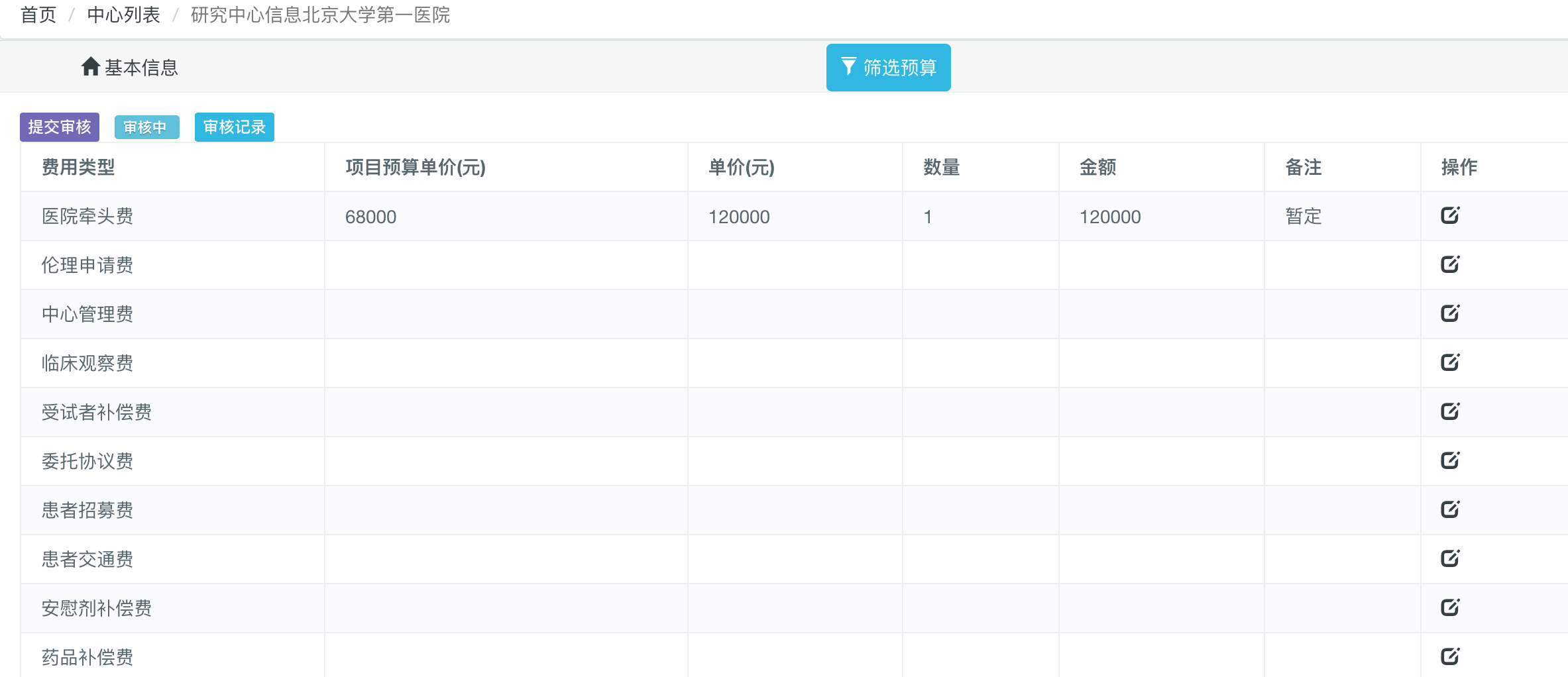The height and width of the screenshot is (677, 1568).
Task: Select the 68000 budget price cell
Action: pyautogui.click(x=506, y=217)
